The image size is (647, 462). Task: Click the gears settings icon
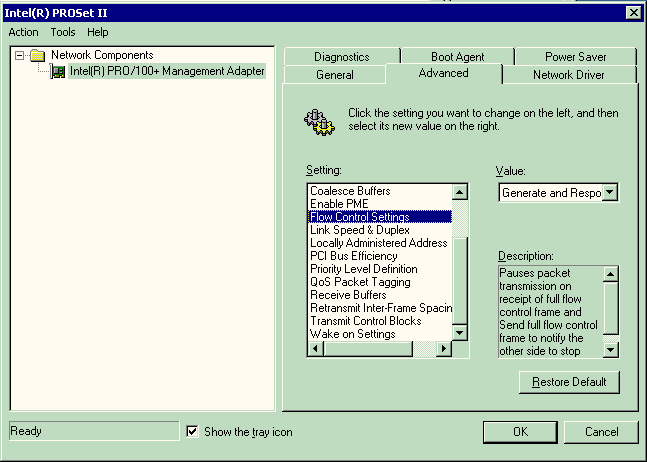pyautogui.click(x=319, y=123)
